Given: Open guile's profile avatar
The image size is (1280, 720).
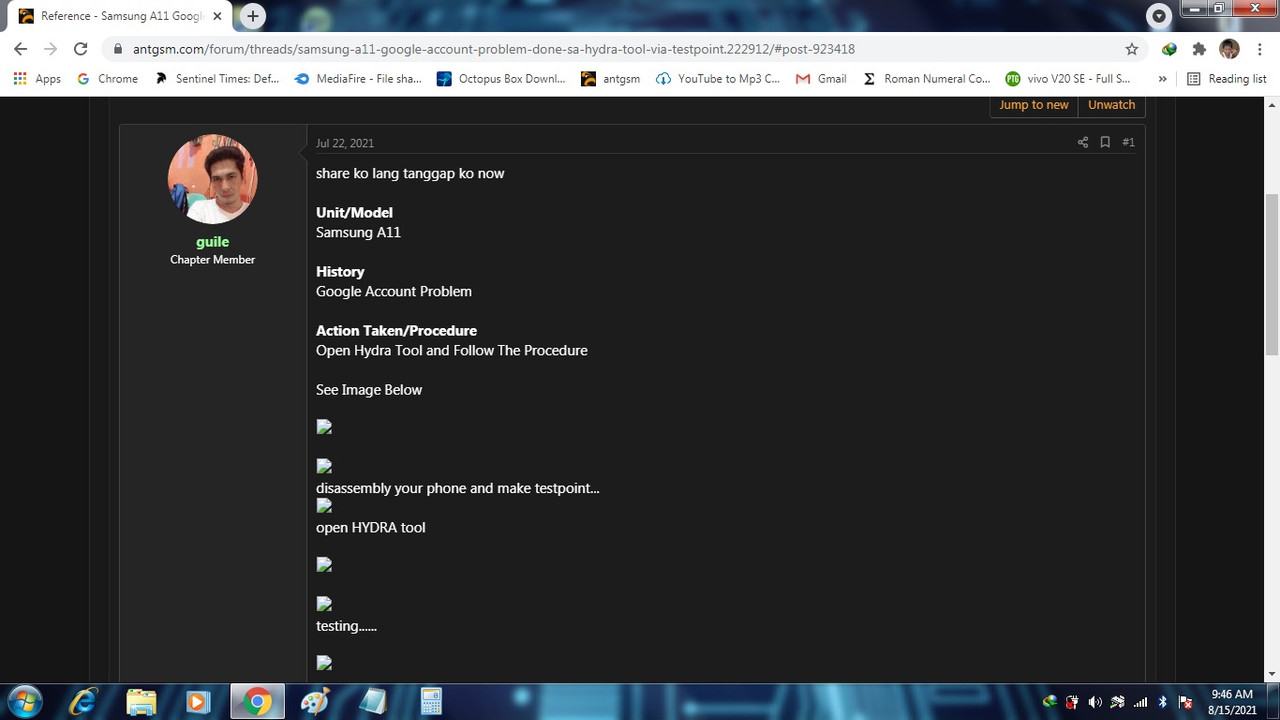Looking at the screenshot, I should point(212,179).
